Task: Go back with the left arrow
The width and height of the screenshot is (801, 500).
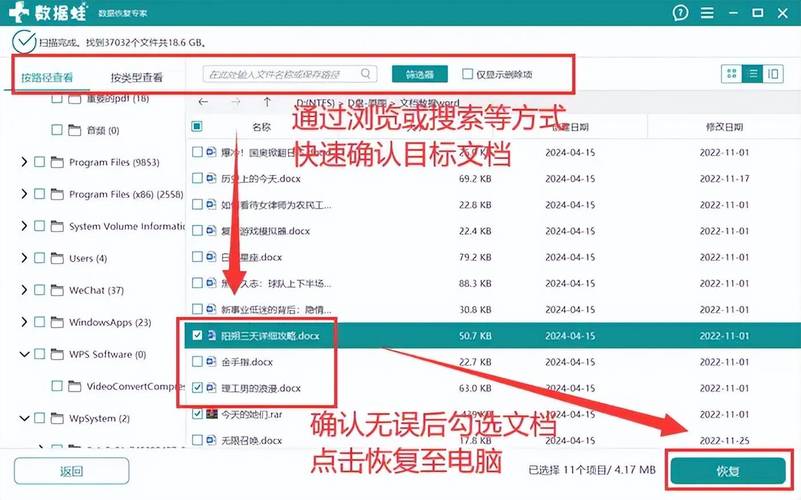Action: point(203,102)
